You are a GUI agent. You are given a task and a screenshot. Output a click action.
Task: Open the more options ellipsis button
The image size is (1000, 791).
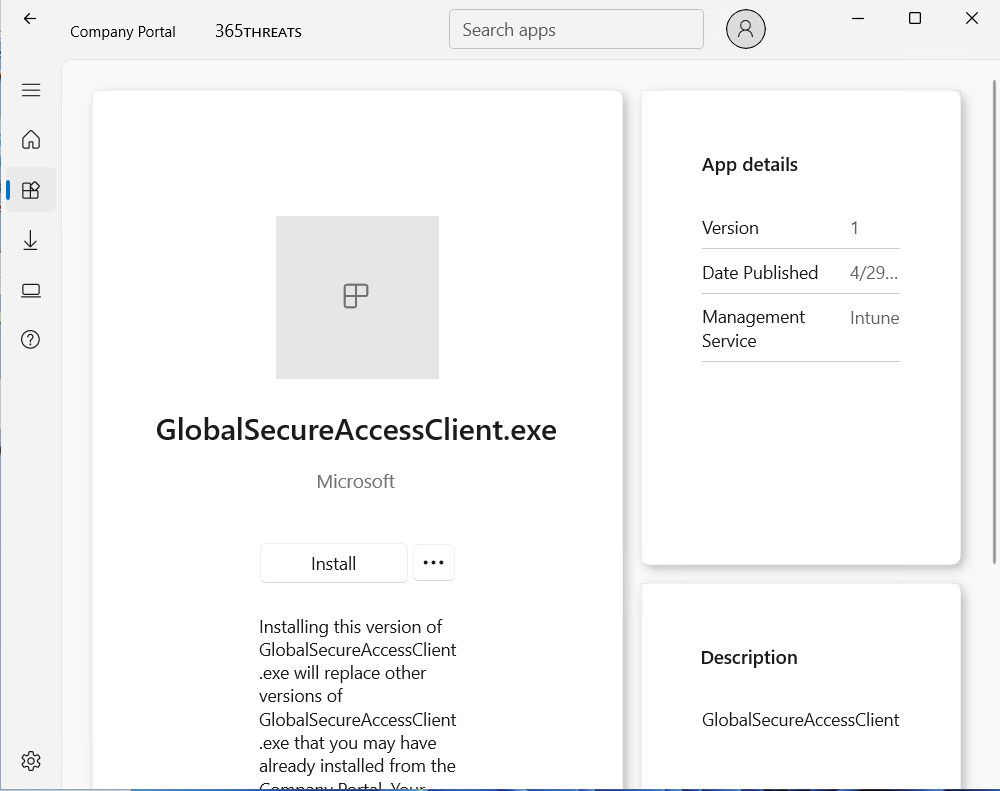click(x=434, y=563)
